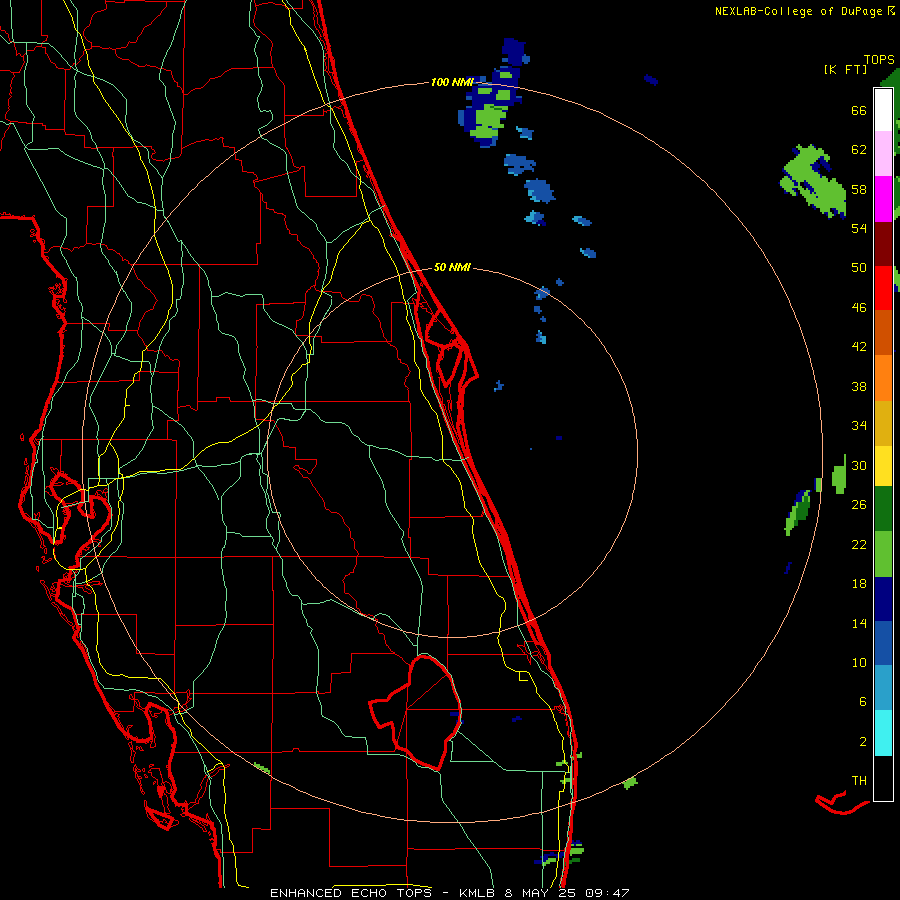Click legend value 26
Screen dimensions: 900x900
tap(859, 505)
